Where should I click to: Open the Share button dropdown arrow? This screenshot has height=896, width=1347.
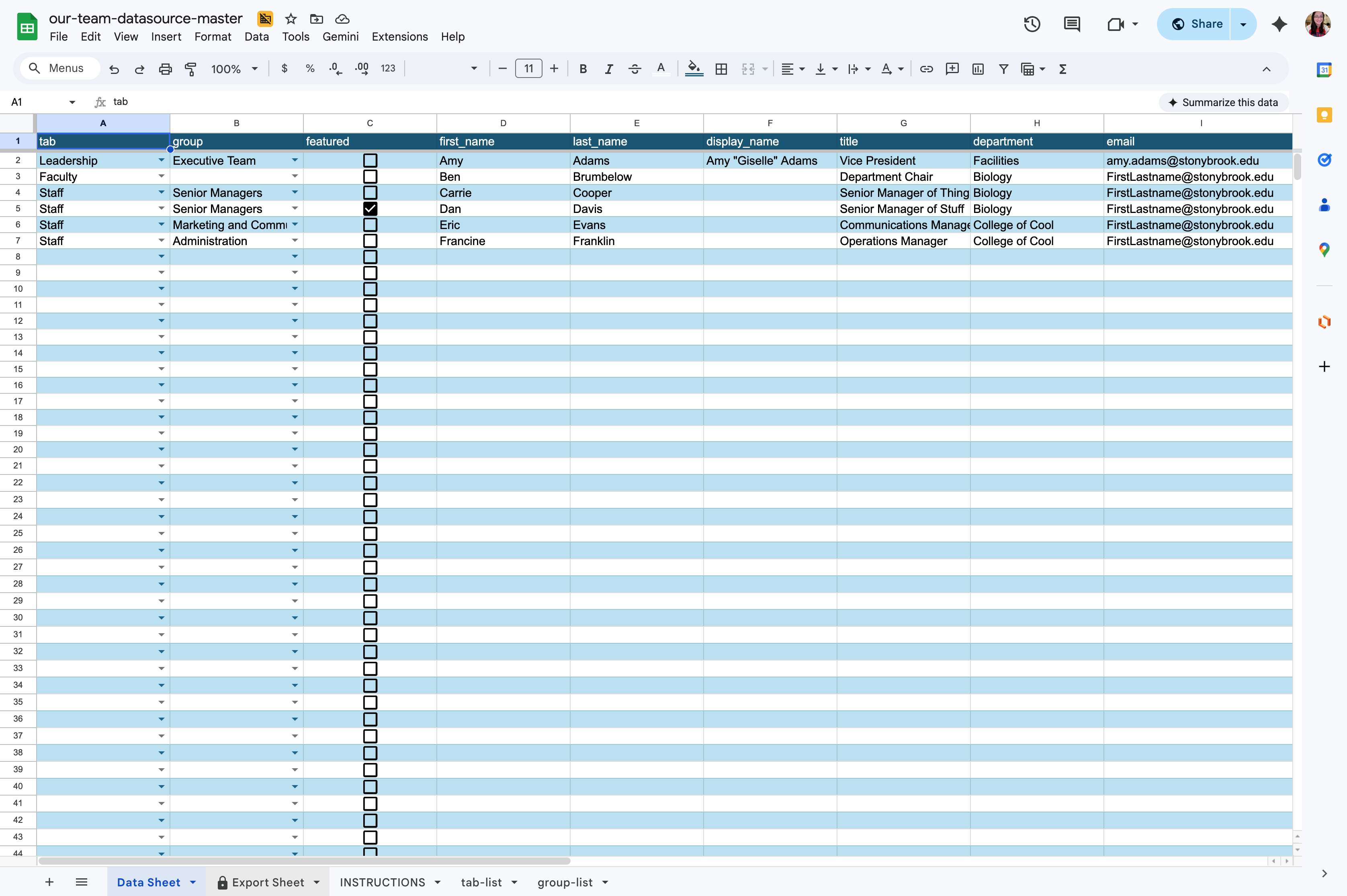pos(1243,24)
